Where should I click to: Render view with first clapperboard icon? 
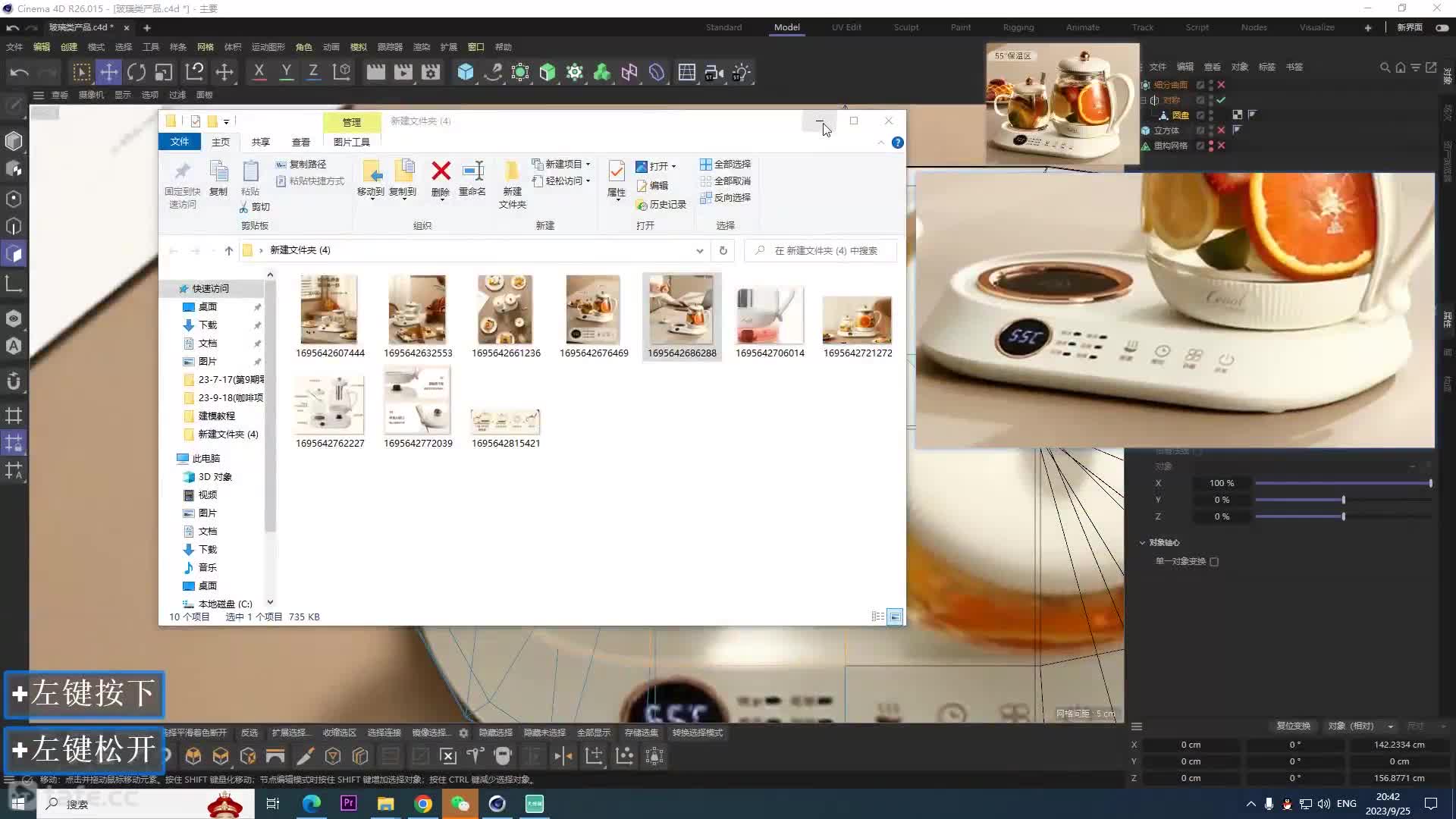point(375,72)
